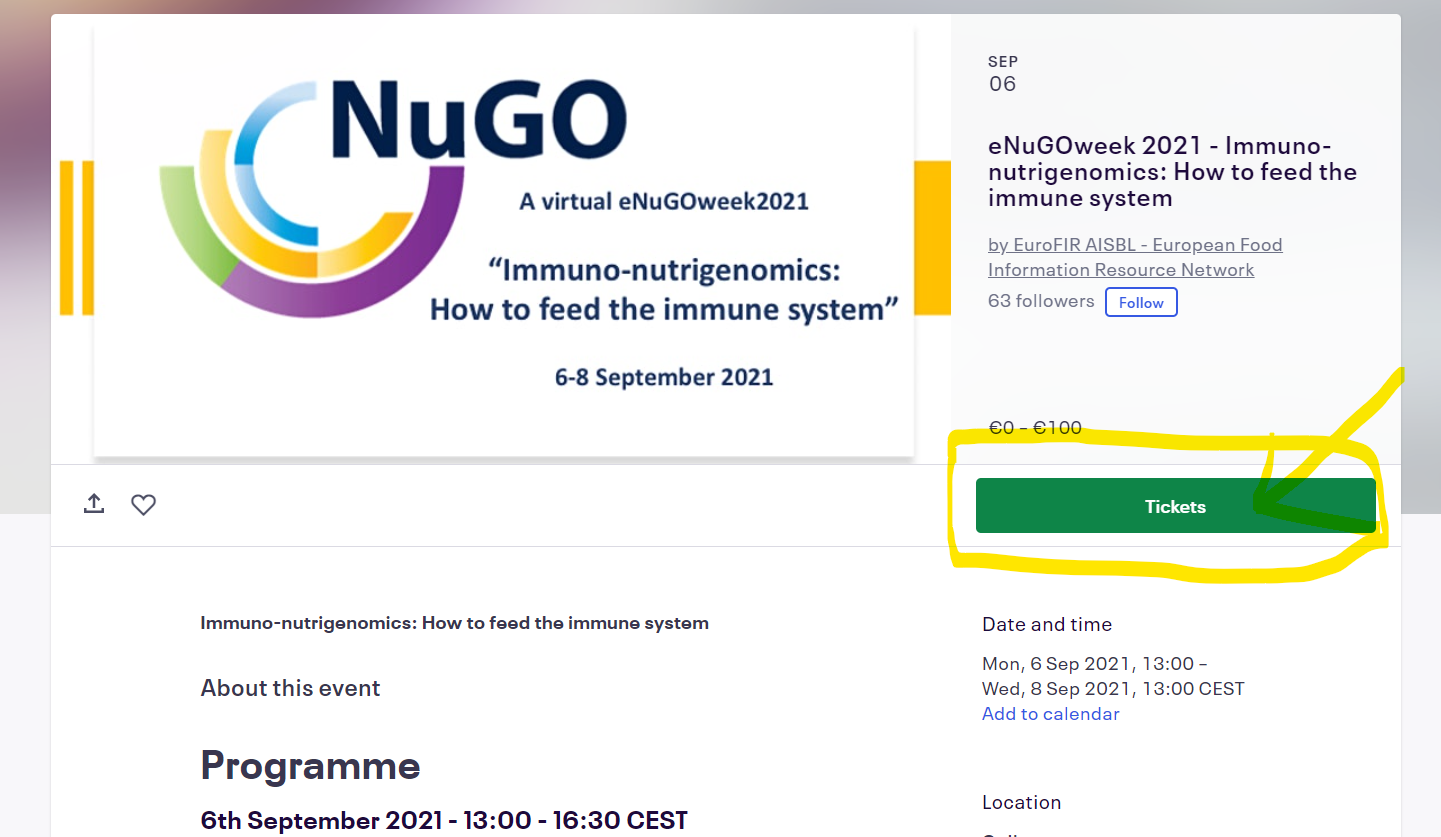
Task: Select the '6th September 2021 - 13:00 - 16:30 CEST' line
Action: tap(444, 821)
